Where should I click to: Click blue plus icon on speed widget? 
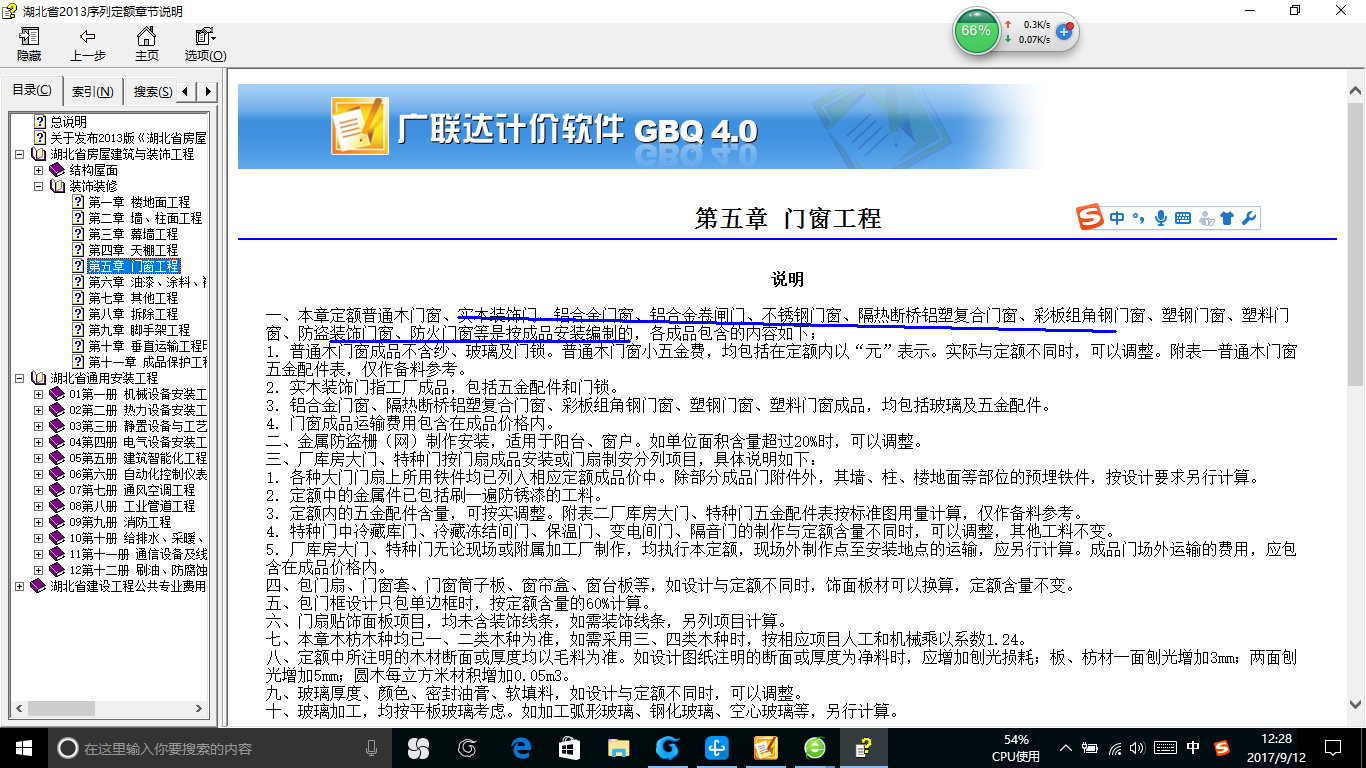[1064, 32]
